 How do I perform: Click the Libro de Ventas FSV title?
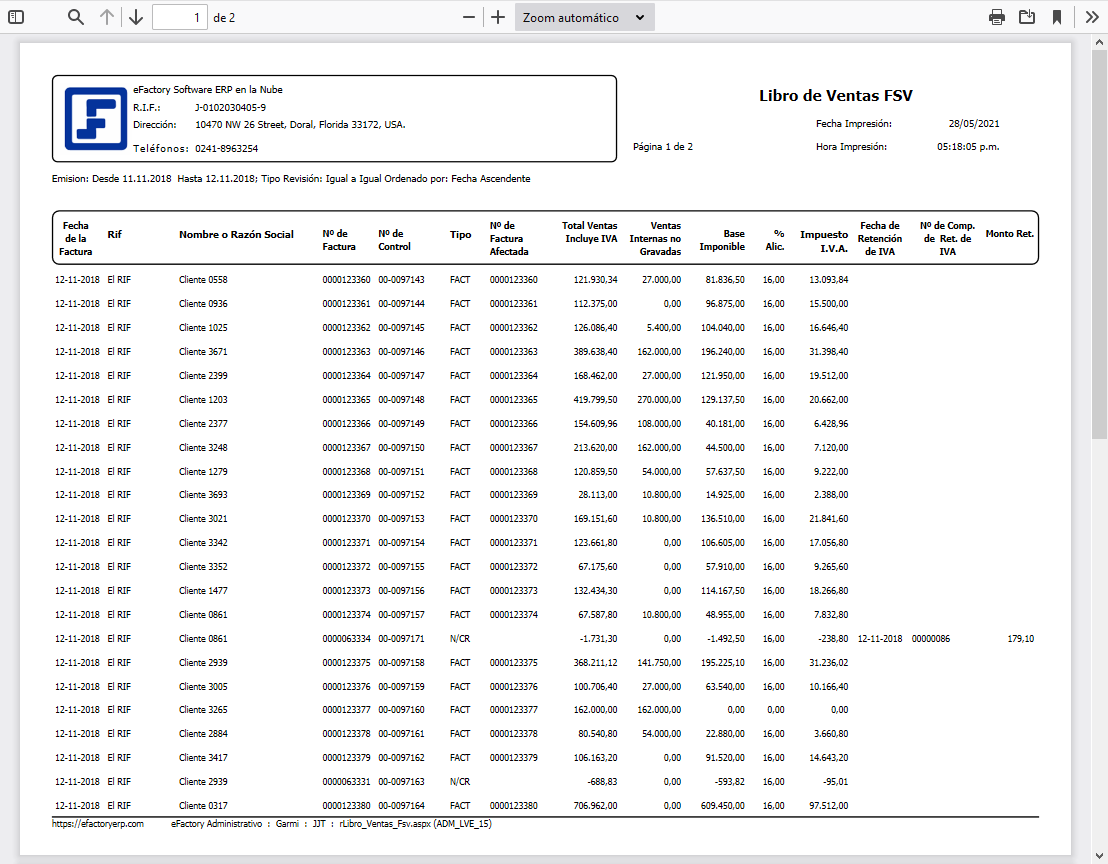coord(835,96)
